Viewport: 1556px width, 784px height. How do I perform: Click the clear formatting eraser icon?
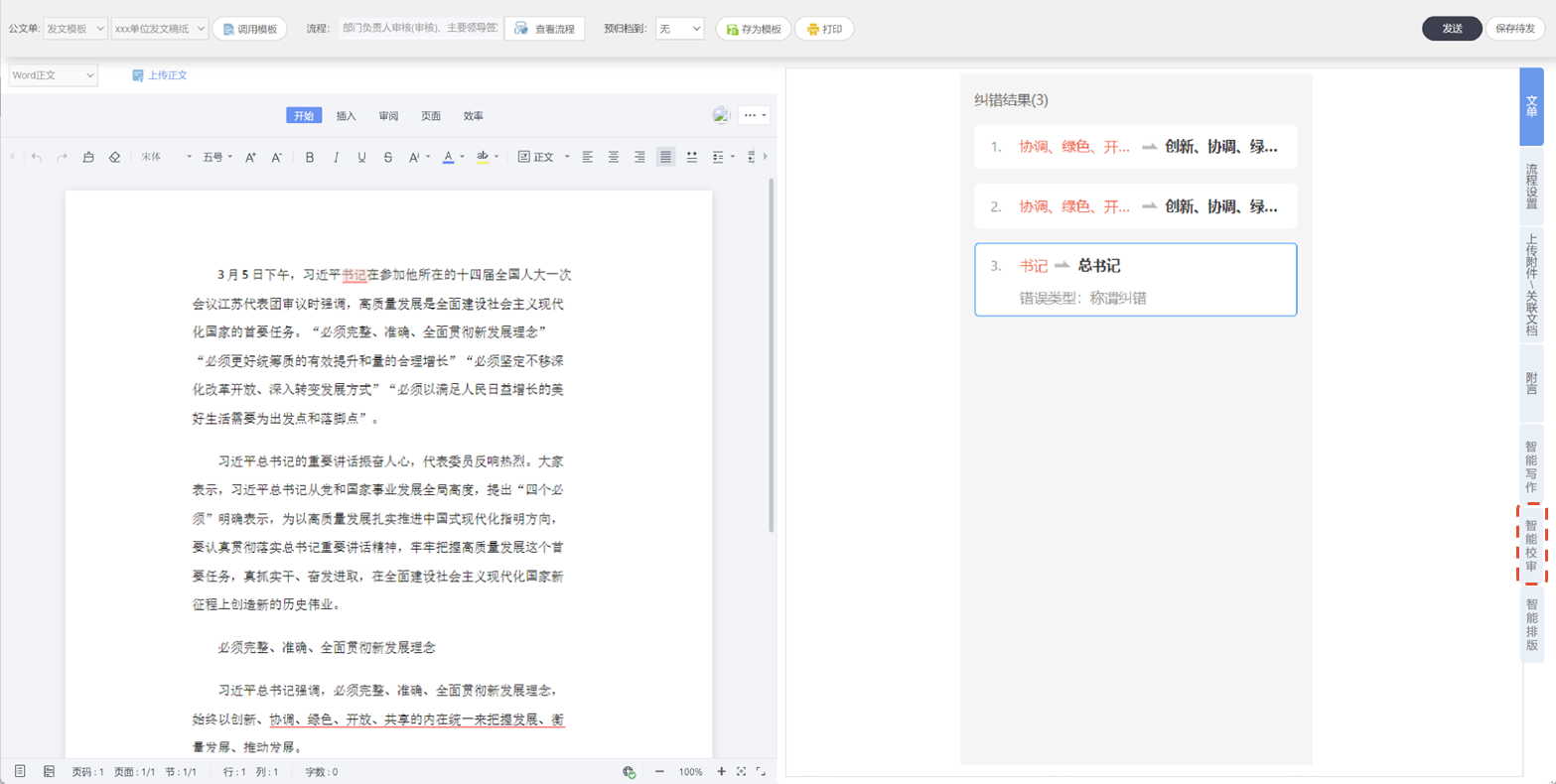(x=114, y=157)
